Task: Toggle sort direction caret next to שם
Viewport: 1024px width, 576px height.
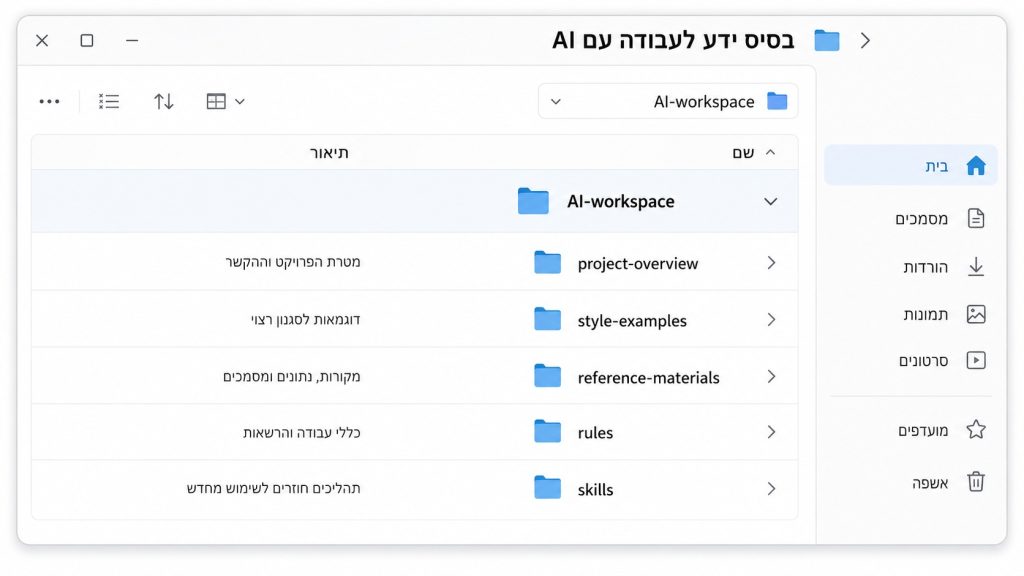Action: [771, 152]
